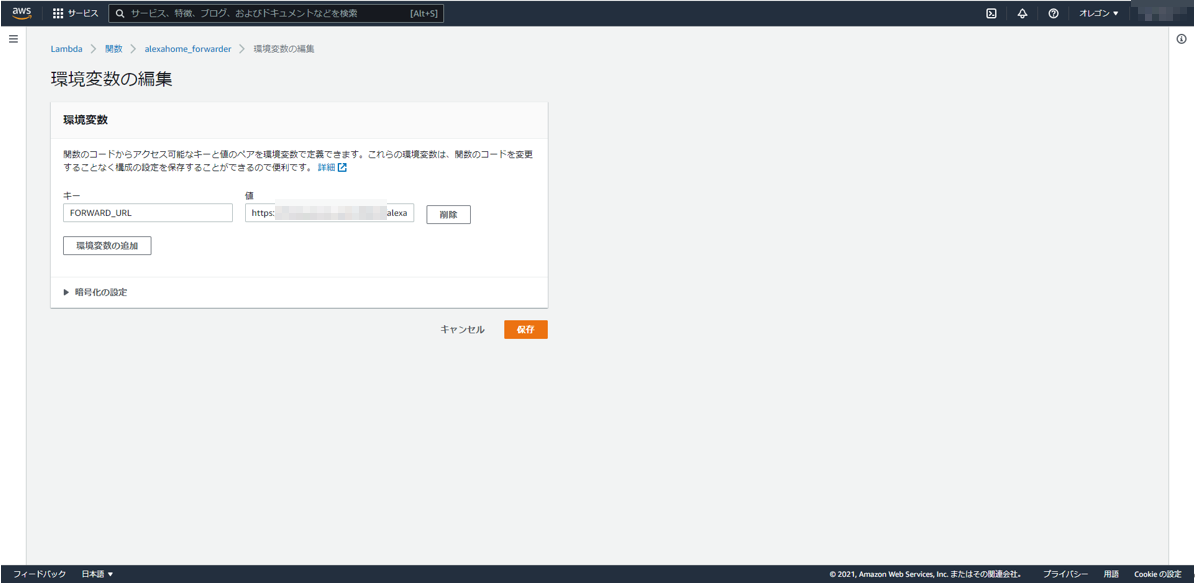The width and height of the screenshot is (1195, 584).
Task: Click the 環境変数の追加 button
Action: pos(107,245)
